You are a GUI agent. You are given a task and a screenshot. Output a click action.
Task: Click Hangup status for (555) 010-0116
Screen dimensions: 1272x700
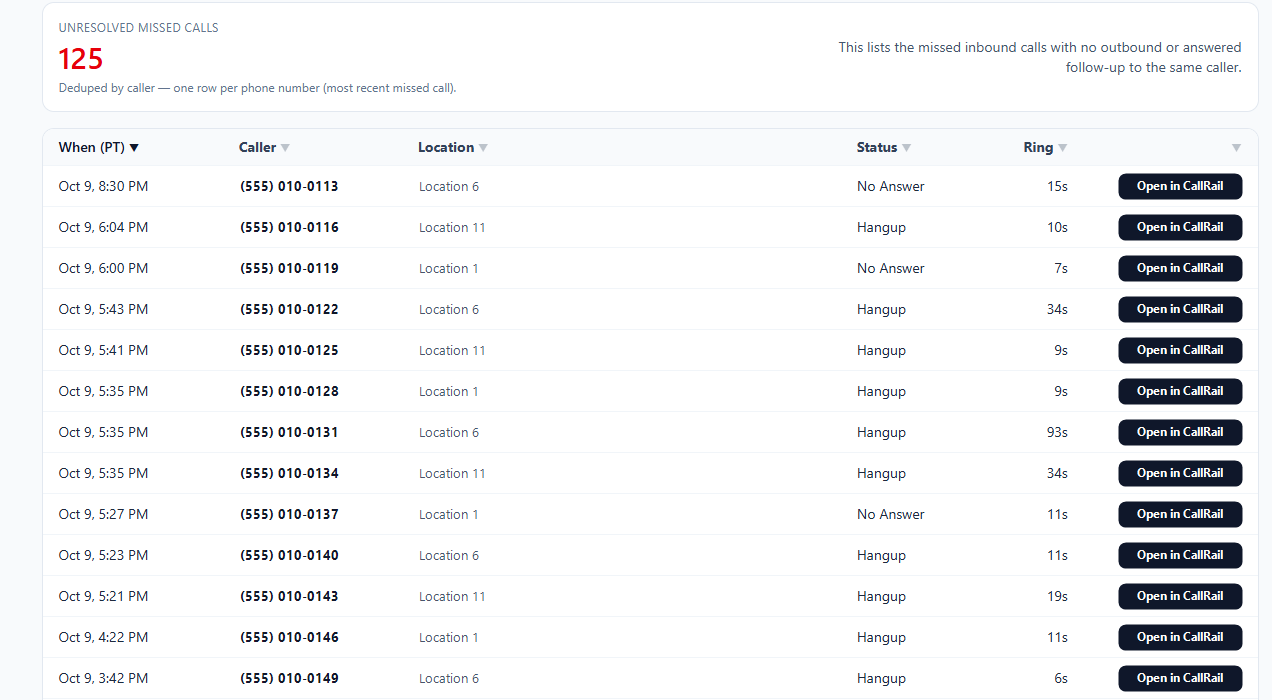coord(881,228)
